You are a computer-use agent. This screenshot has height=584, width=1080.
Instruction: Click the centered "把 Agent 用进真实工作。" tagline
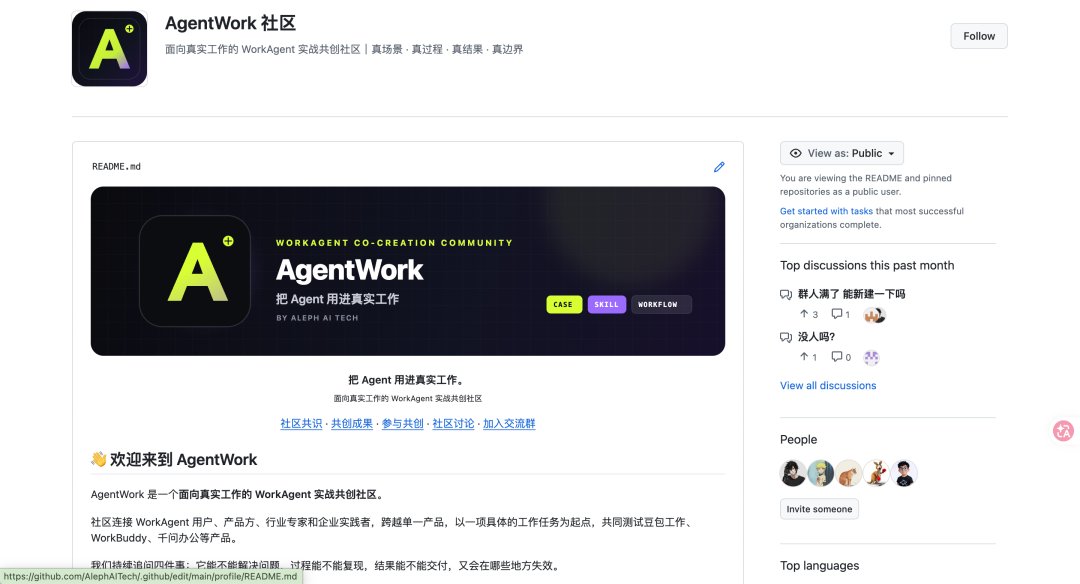tap(407, 379)
